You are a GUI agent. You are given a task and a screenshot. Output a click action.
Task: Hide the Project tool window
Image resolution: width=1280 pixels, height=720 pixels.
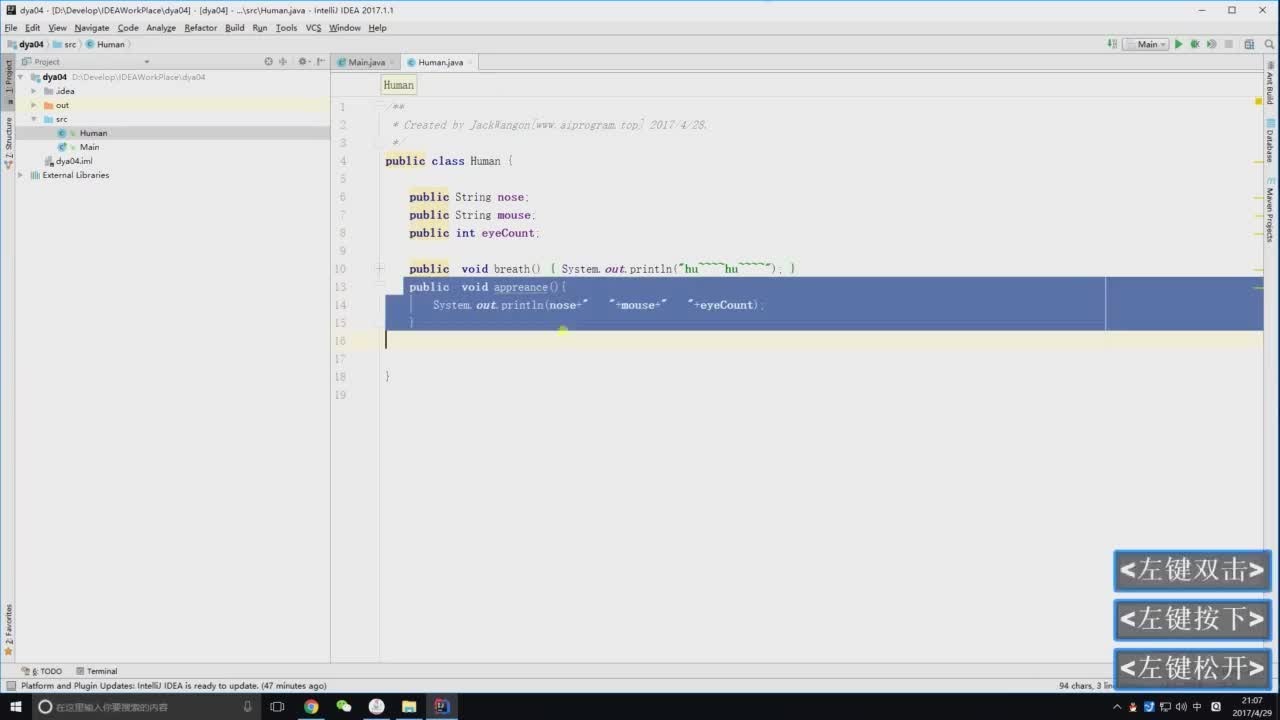[322, 62]
